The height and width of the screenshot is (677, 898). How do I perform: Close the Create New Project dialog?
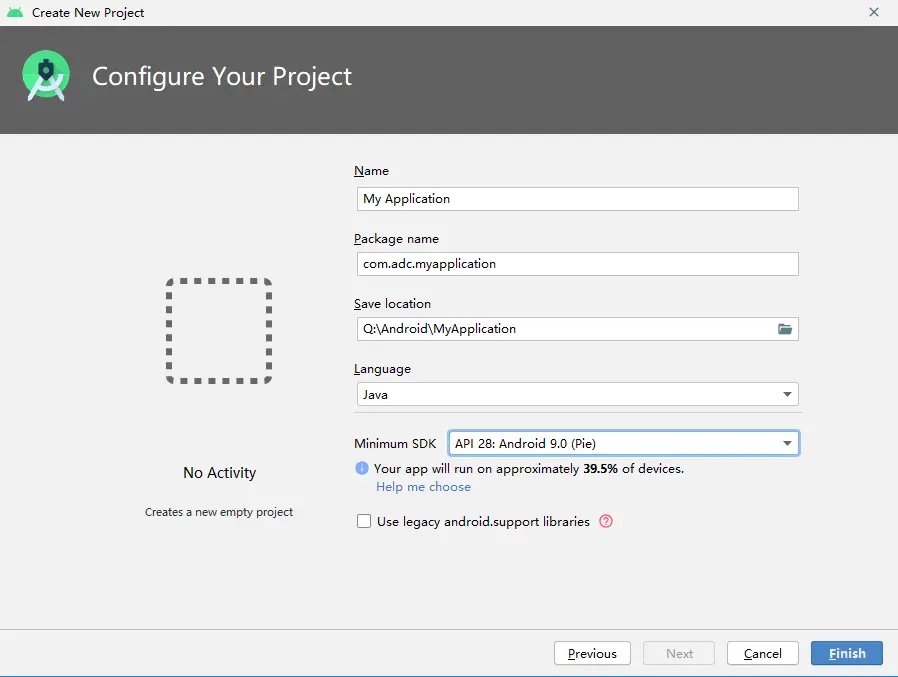[874, 12]
